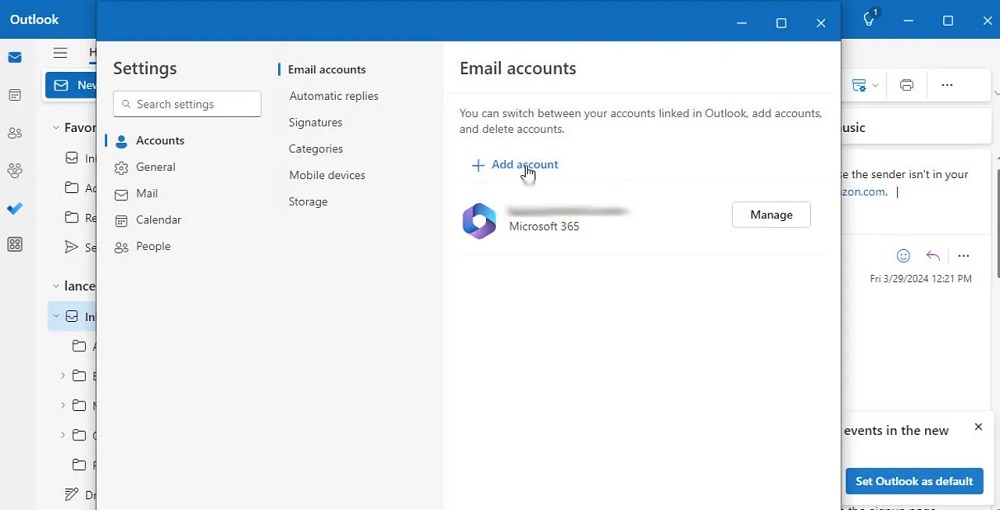This screenshot has width=1000, height=510.
Task: Add a smiley reaction to the message
Action: point(903,256)
